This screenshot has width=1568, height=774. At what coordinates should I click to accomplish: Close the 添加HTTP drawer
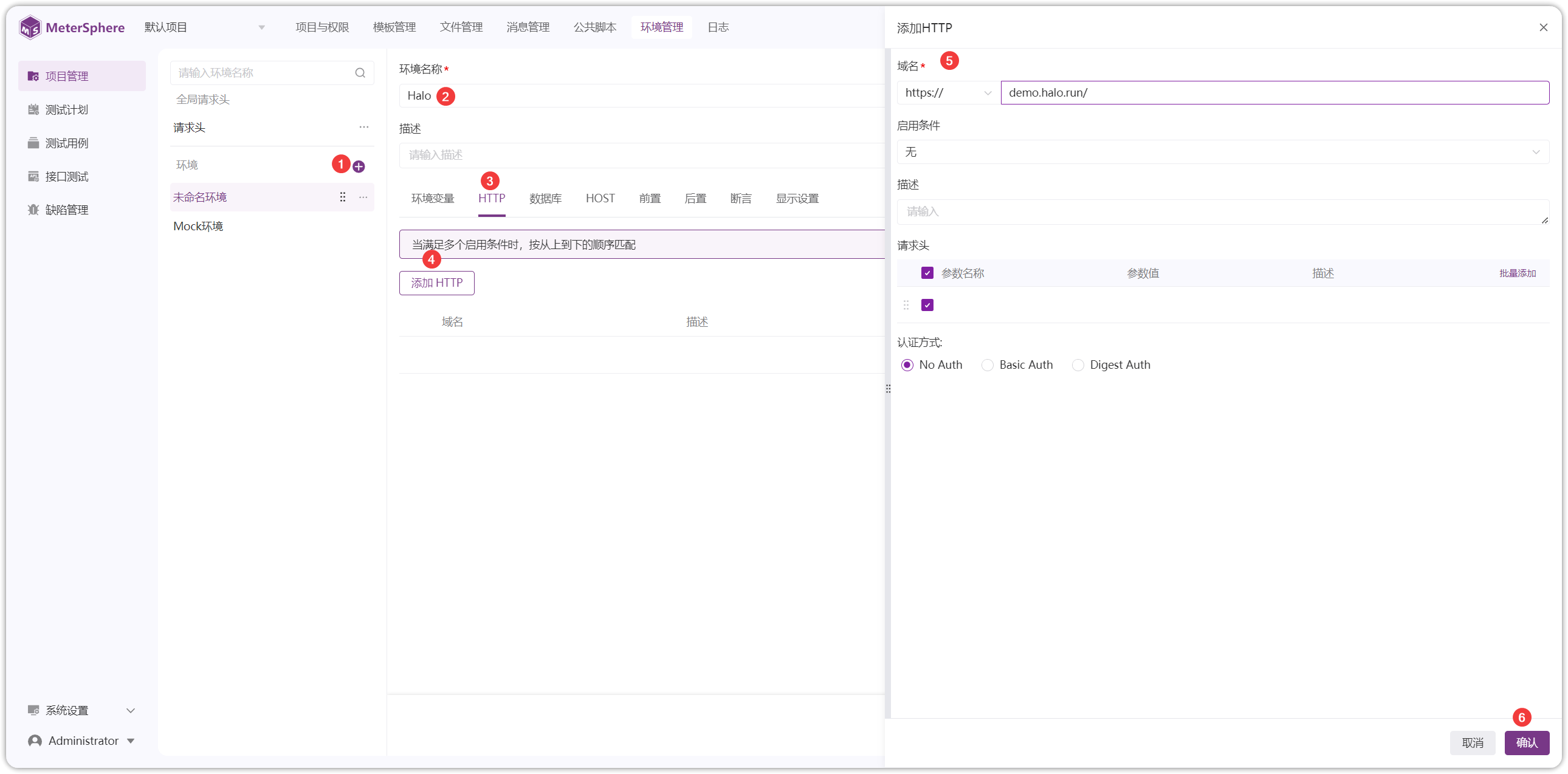(1543, 27)
